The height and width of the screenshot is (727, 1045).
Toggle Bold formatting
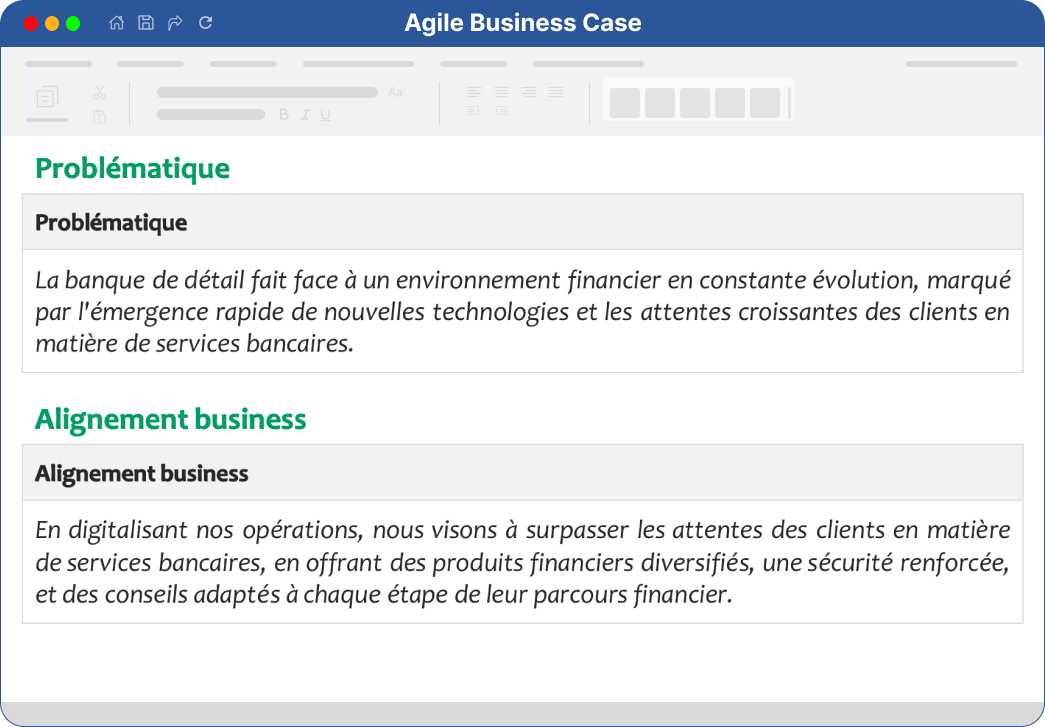[x=284, y=115]
